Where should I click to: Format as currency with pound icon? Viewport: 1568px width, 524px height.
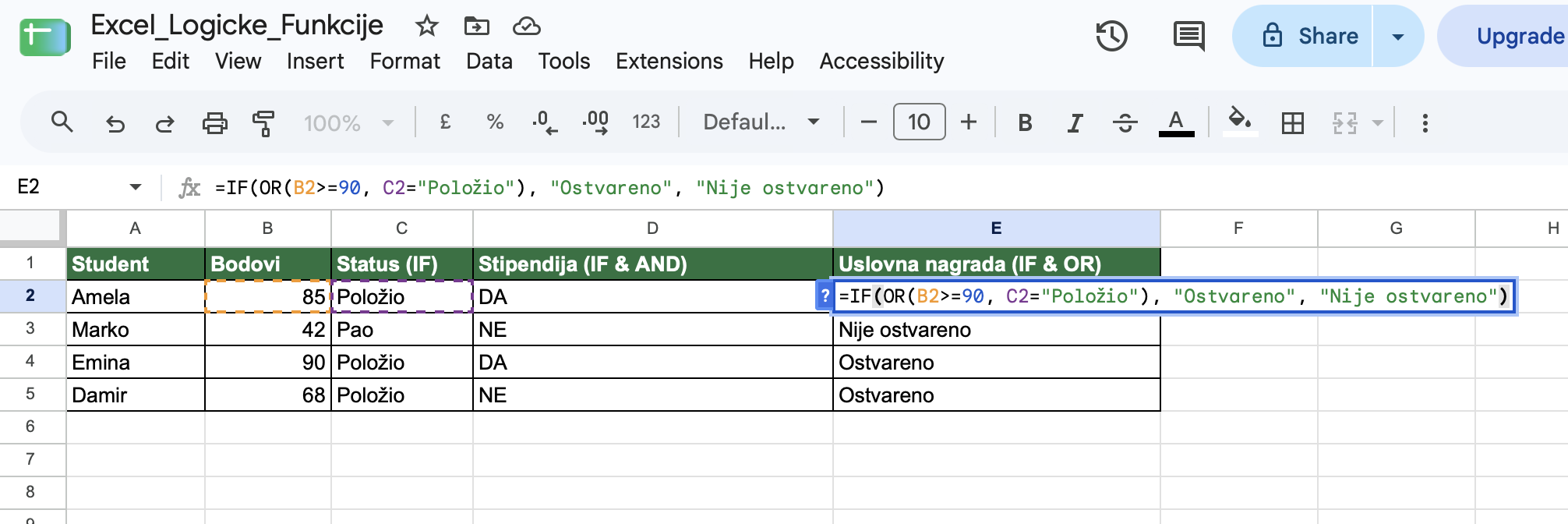coord(445,122)
